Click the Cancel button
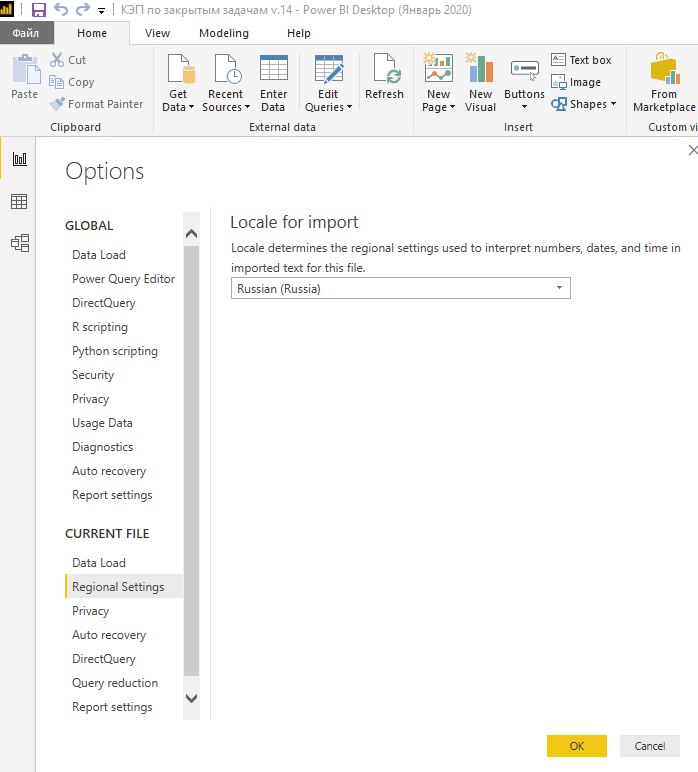Screen dimensions: 698x772 coord(650,746)
